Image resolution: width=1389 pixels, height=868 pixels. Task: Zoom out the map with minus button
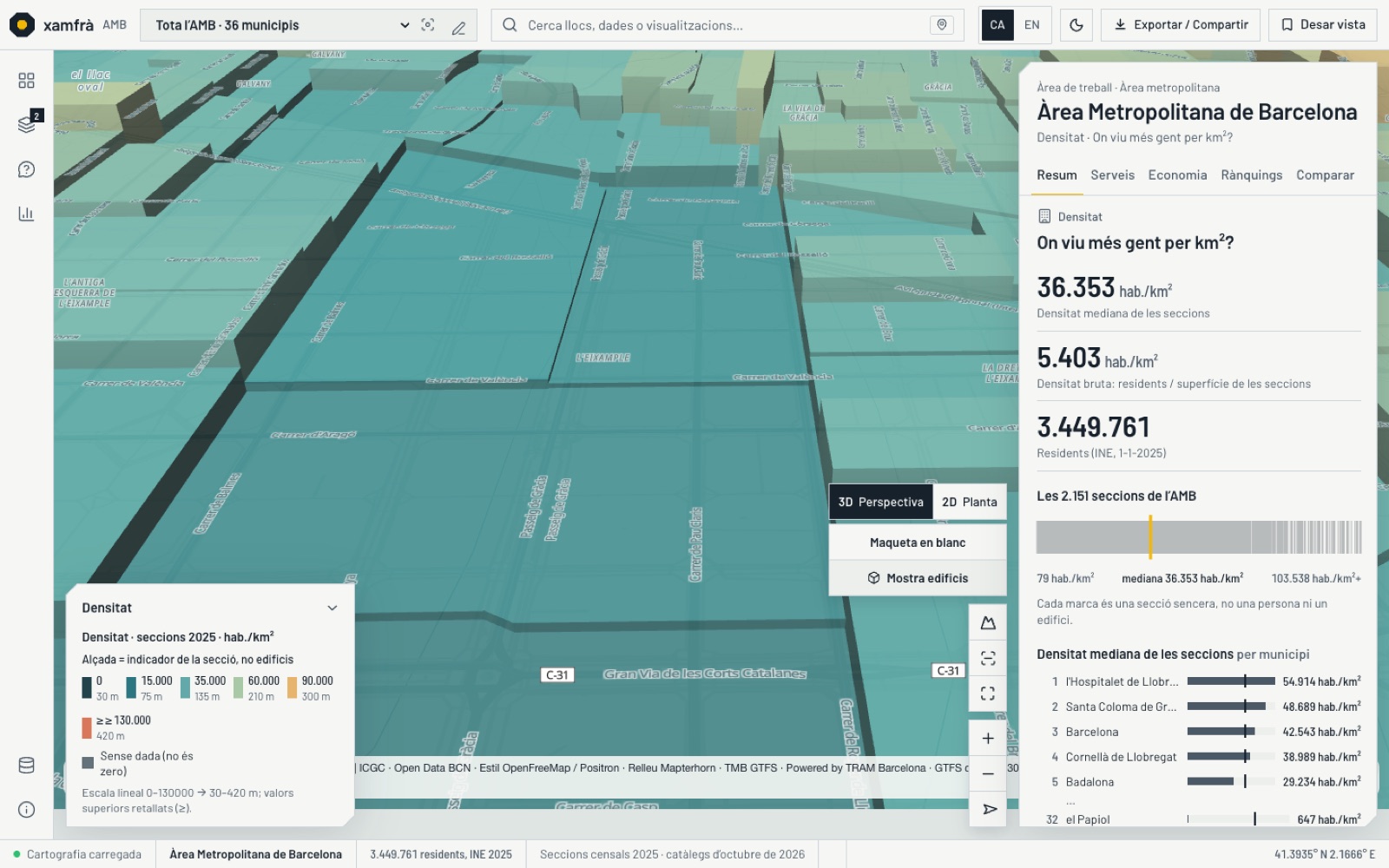tap(988, 773)
